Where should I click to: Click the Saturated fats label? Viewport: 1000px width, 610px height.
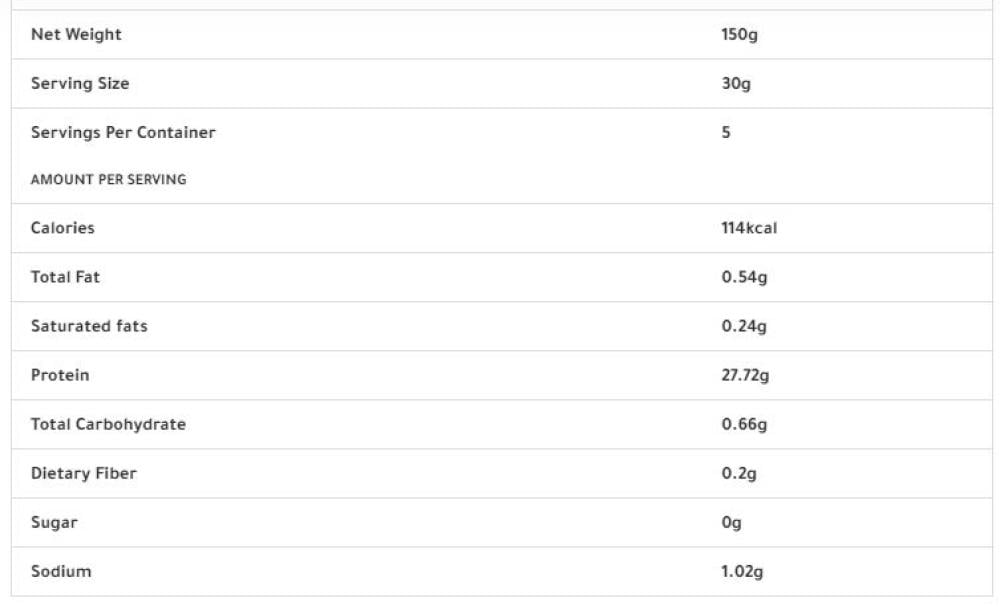click(89, 326)
